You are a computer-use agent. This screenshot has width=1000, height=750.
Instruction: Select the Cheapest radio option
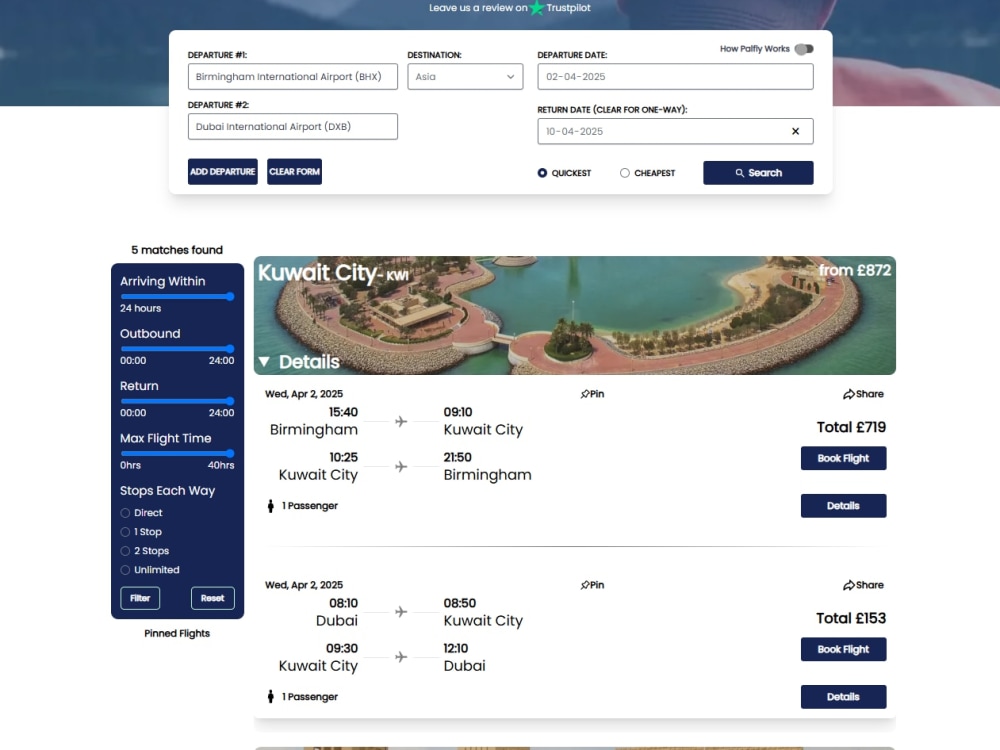point(624,173)
